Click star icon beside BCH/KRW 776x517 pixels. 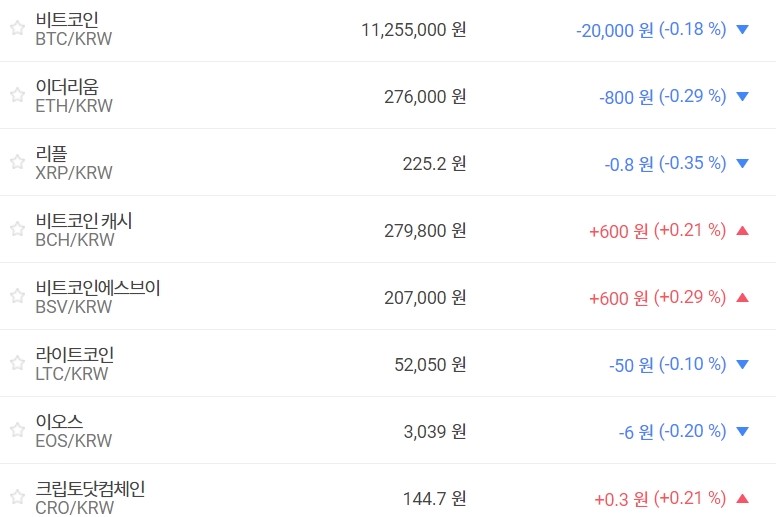[x=17, y=230]
